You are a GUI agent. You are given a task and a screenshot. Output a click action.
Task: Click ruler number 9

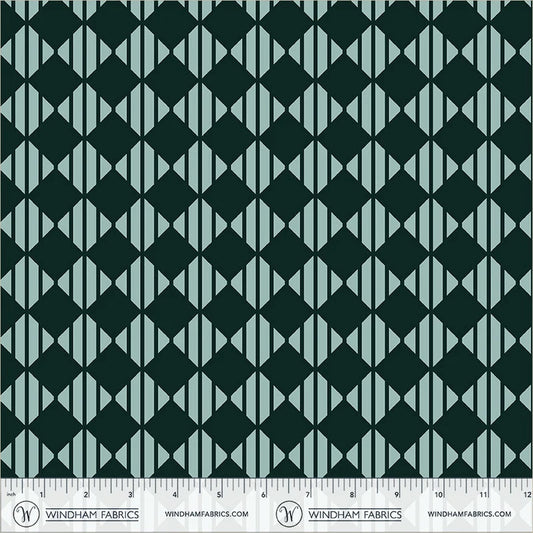396,495
